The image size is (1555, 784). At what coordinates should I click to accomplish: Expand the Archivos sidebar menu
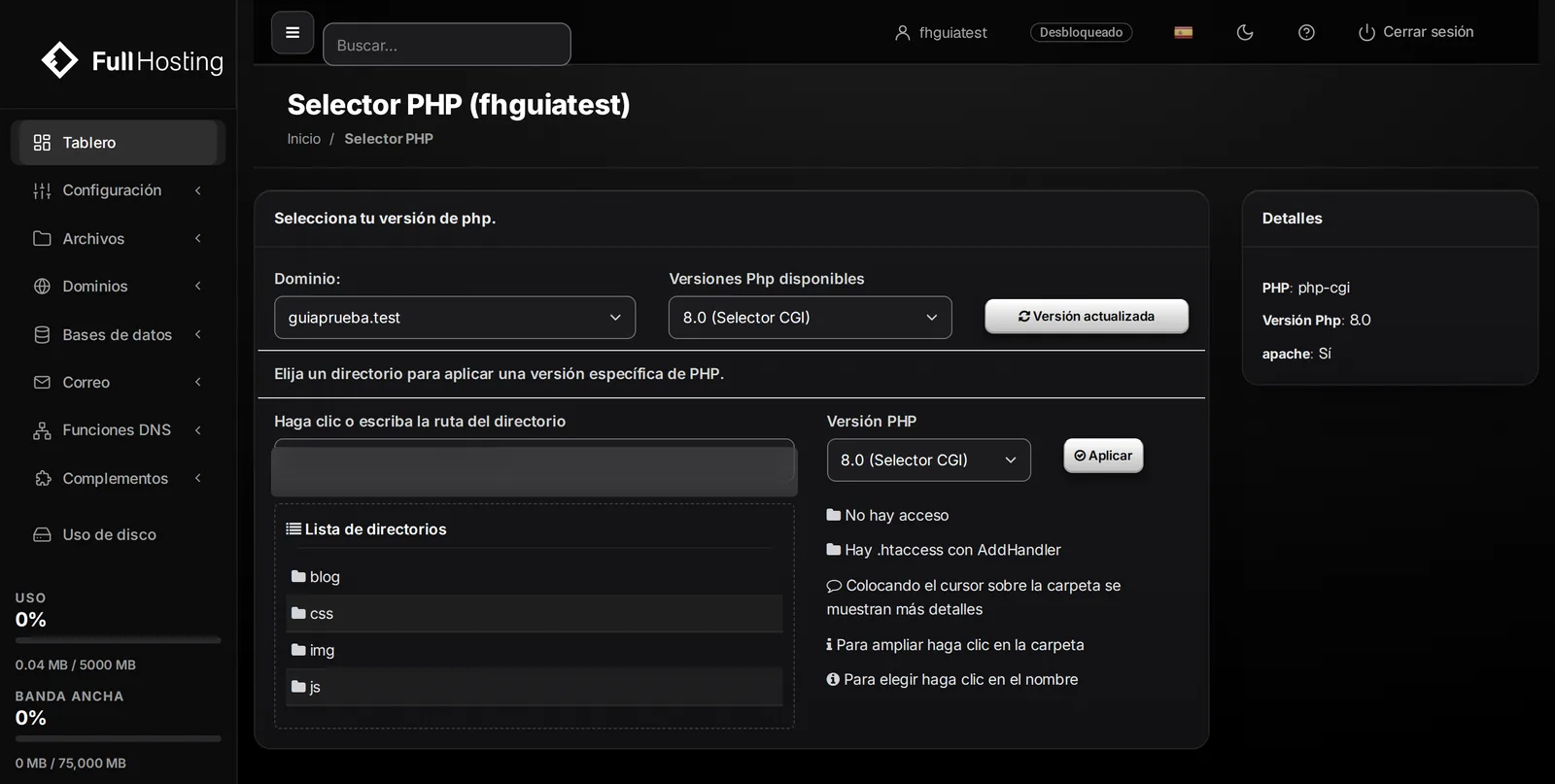[x=119, y=238]
